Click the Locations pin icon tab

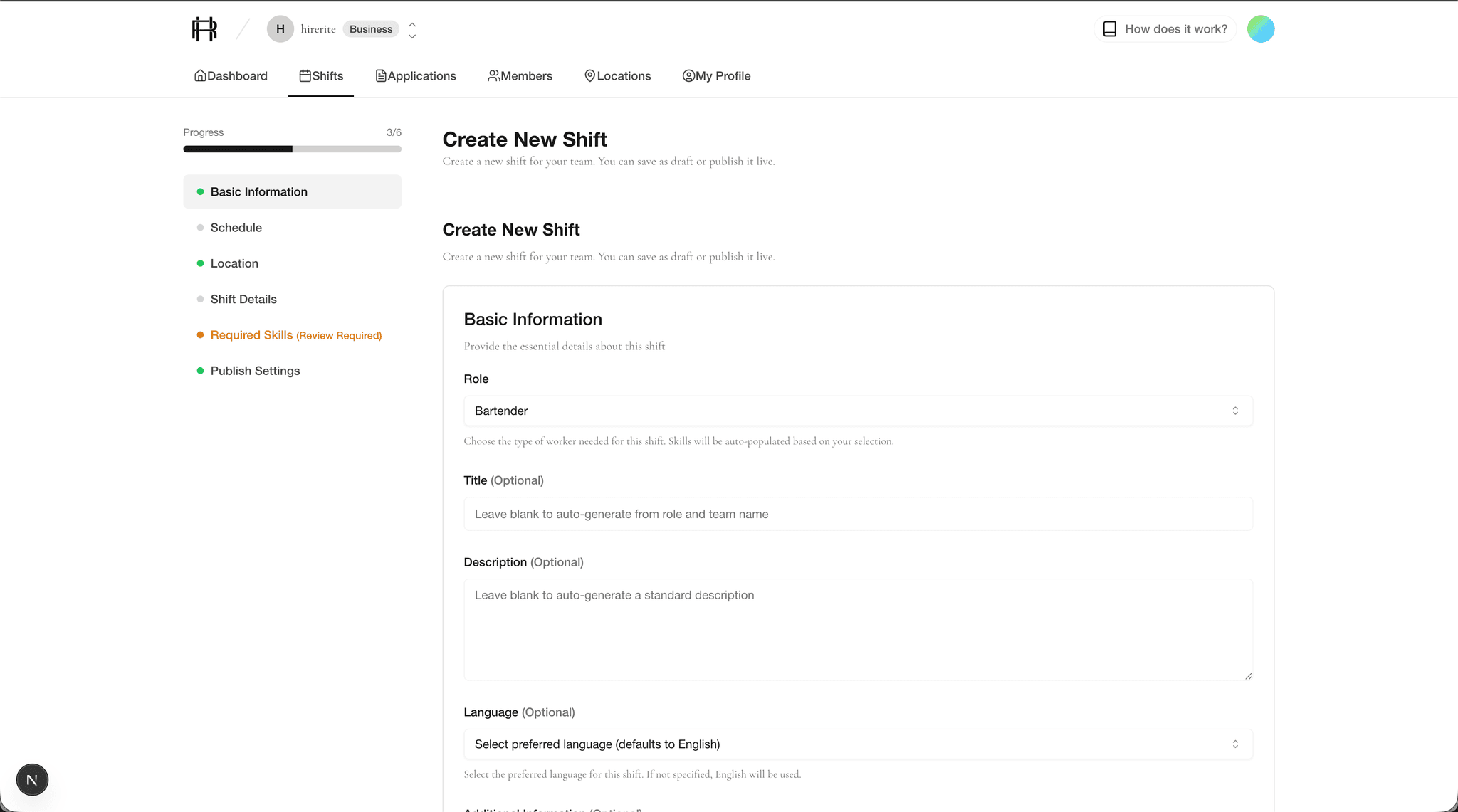(589, 76)
